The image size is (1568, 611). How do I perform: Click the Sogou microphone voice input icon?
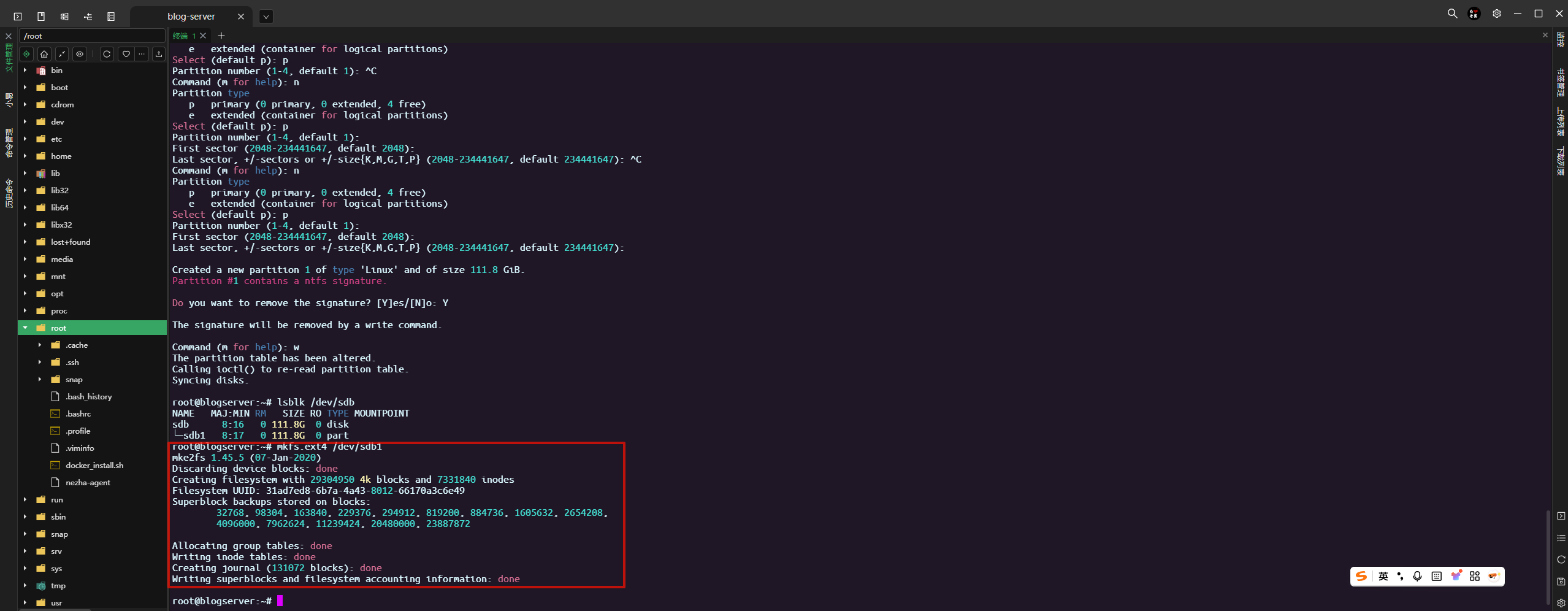(x=1417, y=576)
